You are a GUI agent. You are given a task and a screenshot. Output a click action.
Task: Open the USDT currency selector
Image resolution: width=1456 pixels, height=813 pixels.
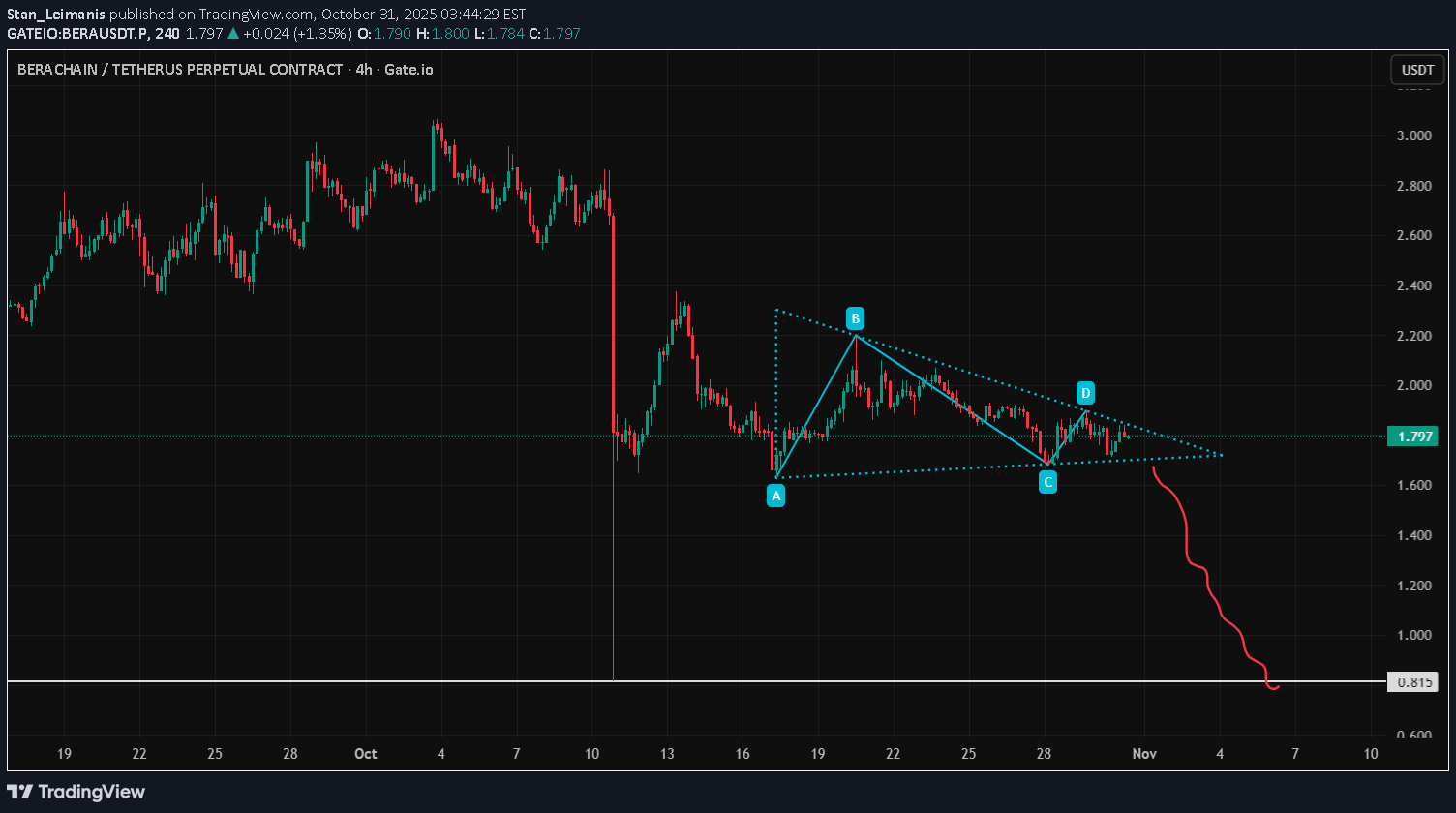tap(1417, 70)
